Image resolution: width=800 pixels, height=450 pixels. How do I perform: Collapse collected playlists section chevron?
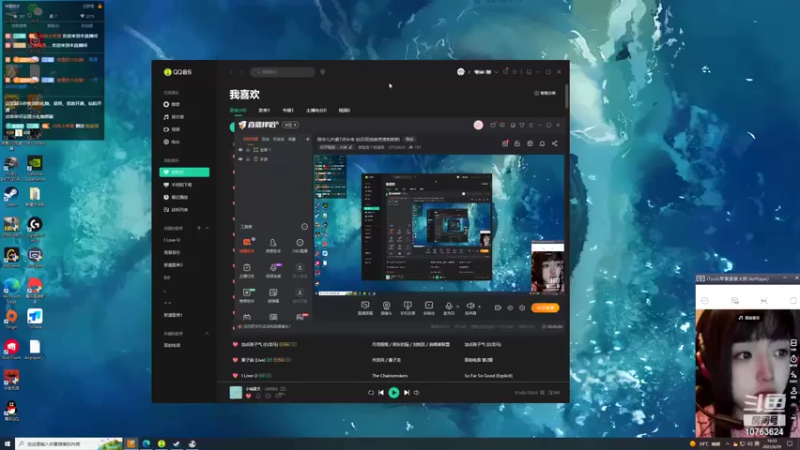coord(207,333)
